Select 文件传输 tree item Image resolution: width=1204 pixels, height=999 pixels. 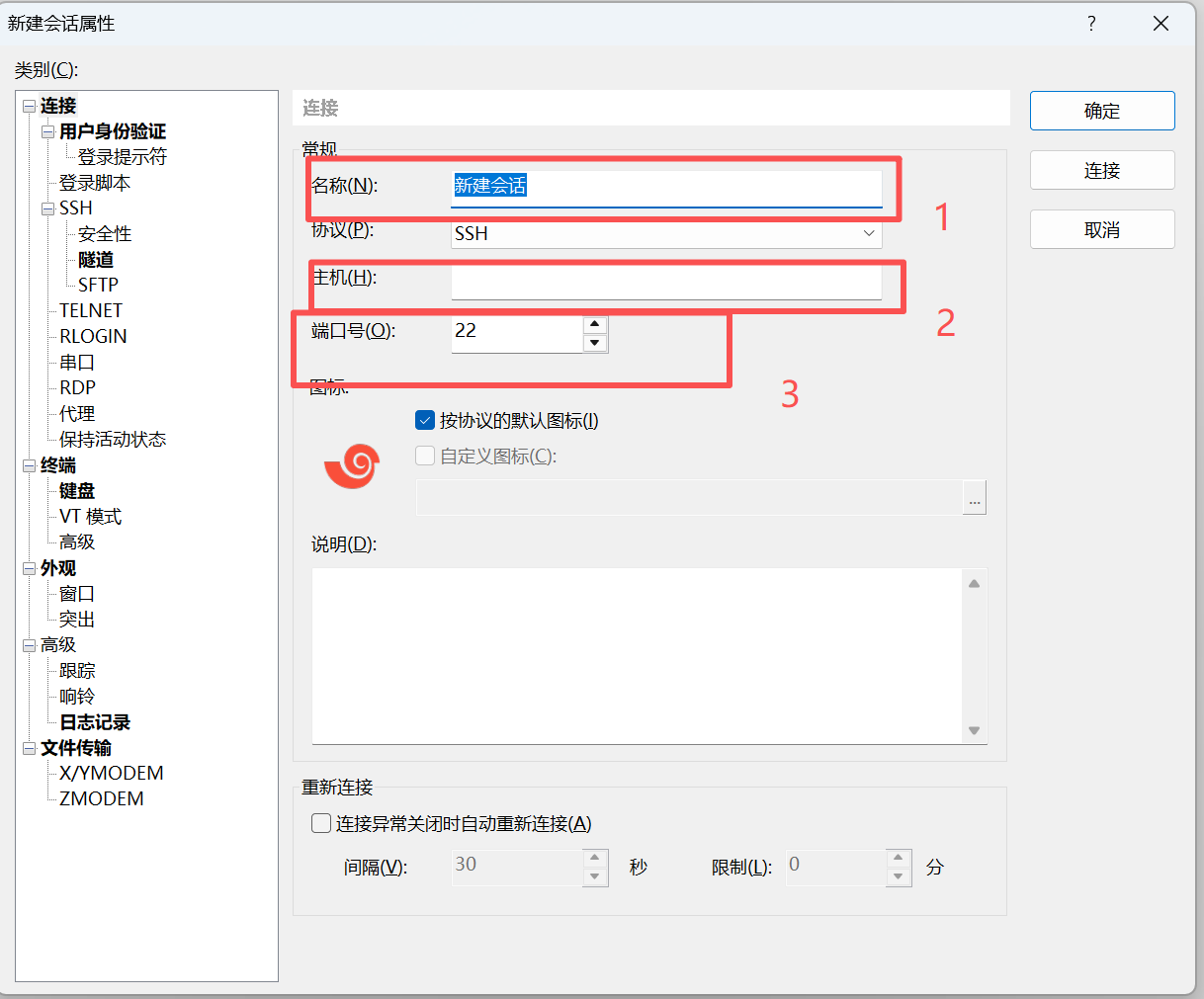coord(76,748)
